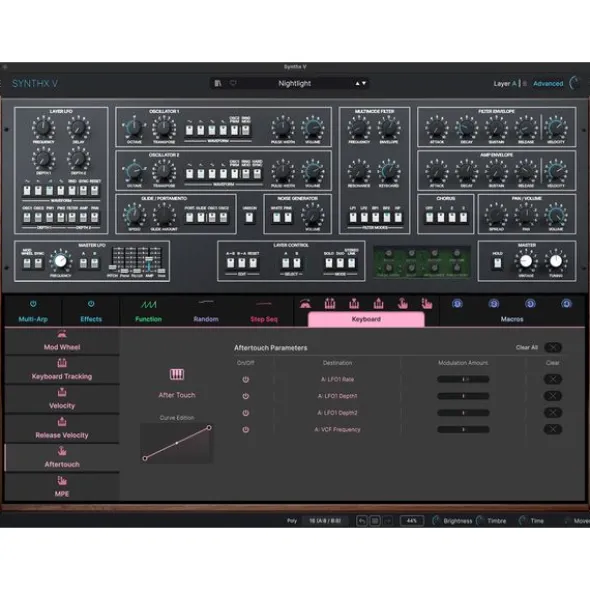Toggle power for A: LFO1 Rate row
This screenshot has height=591, width=590.
pyautogui.click(x=245, y=380)
